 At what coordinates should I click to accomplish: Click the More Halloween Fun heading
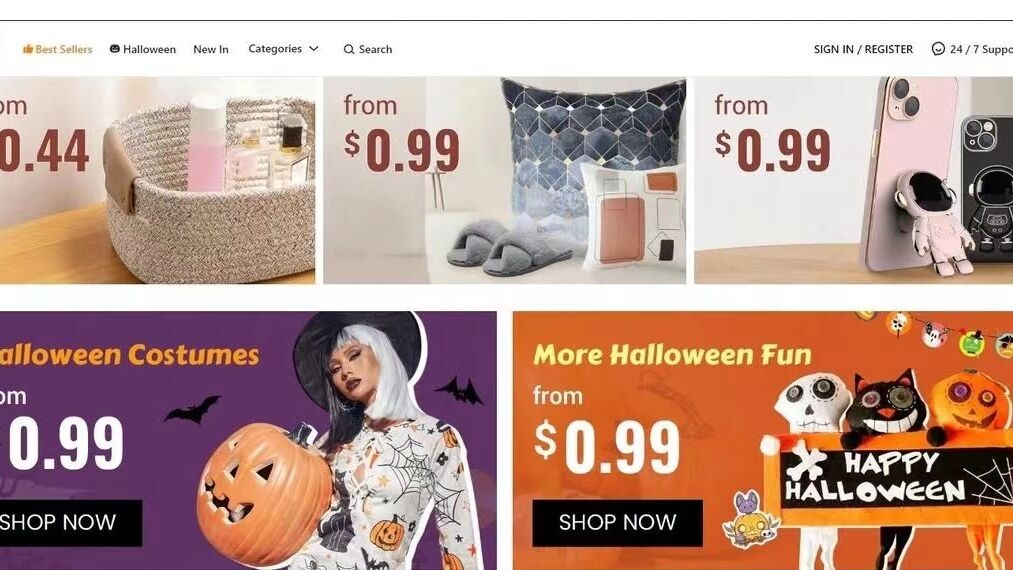pos(672,355)
